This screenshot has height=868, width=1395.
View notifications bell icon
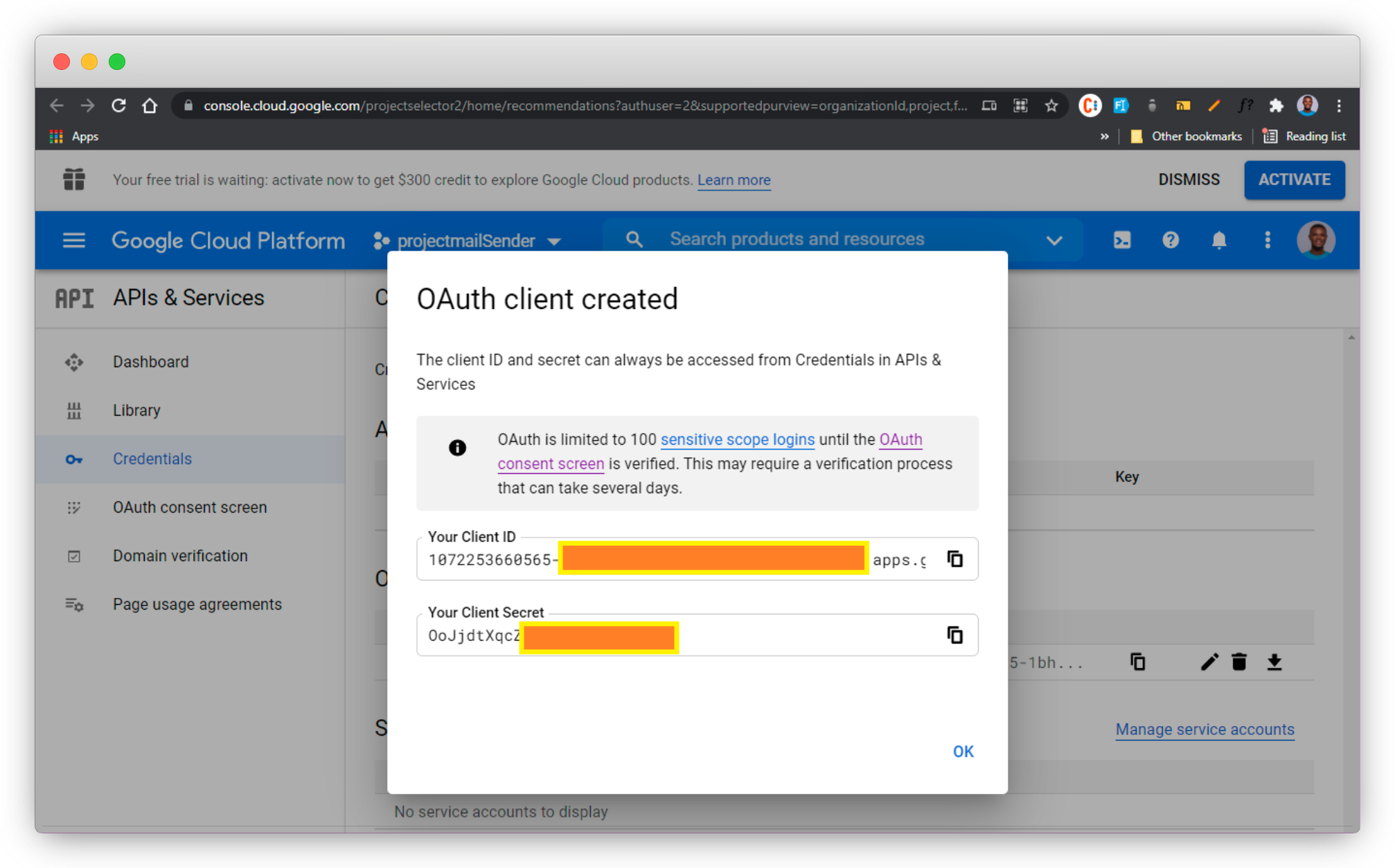tap(1219, 240)
